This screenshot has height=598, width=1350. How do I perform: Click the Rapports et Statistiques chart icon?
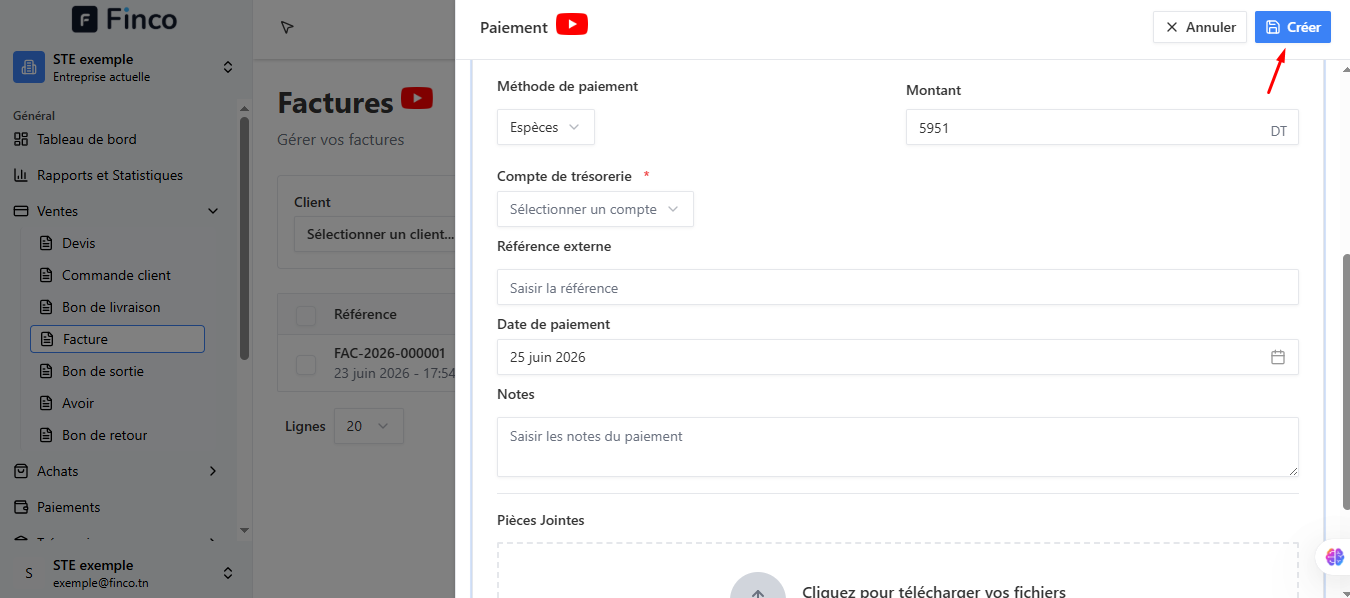21,175
